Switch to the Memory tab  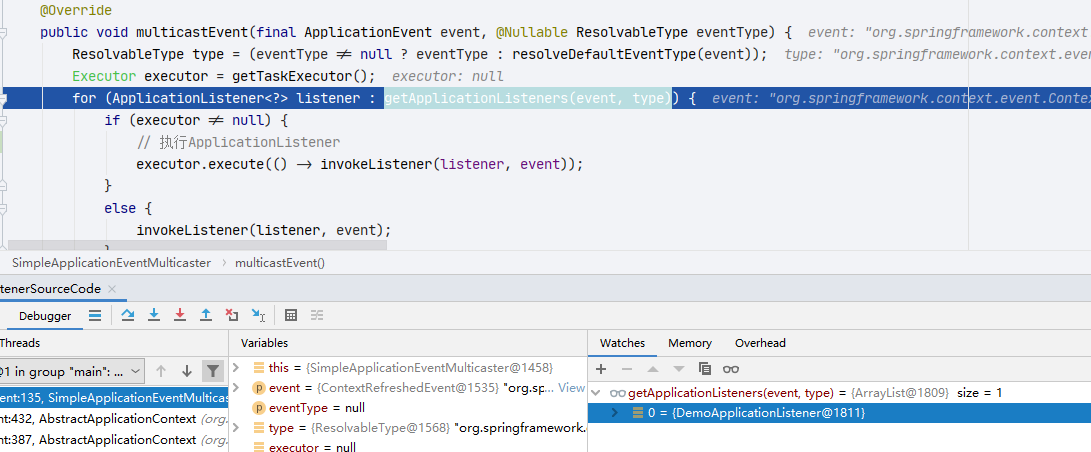coord(690,343)
